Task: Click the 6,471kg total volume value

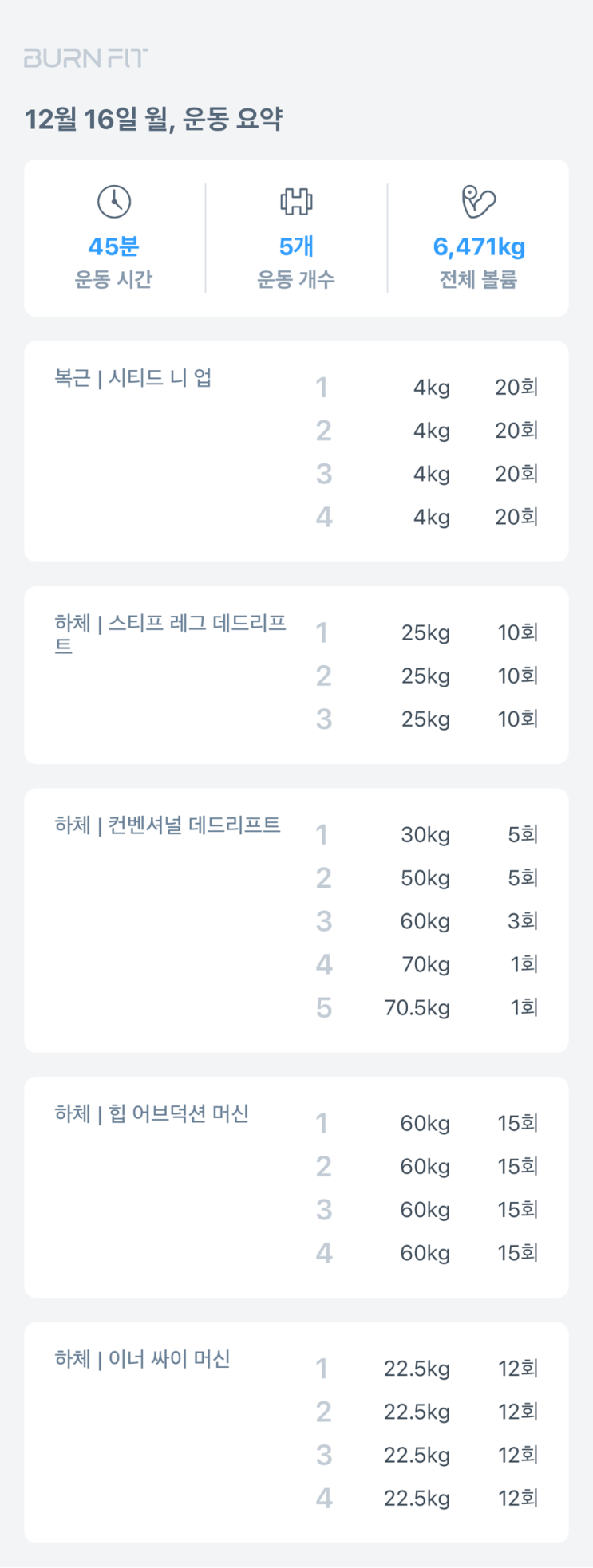Action: click(479, 246)
